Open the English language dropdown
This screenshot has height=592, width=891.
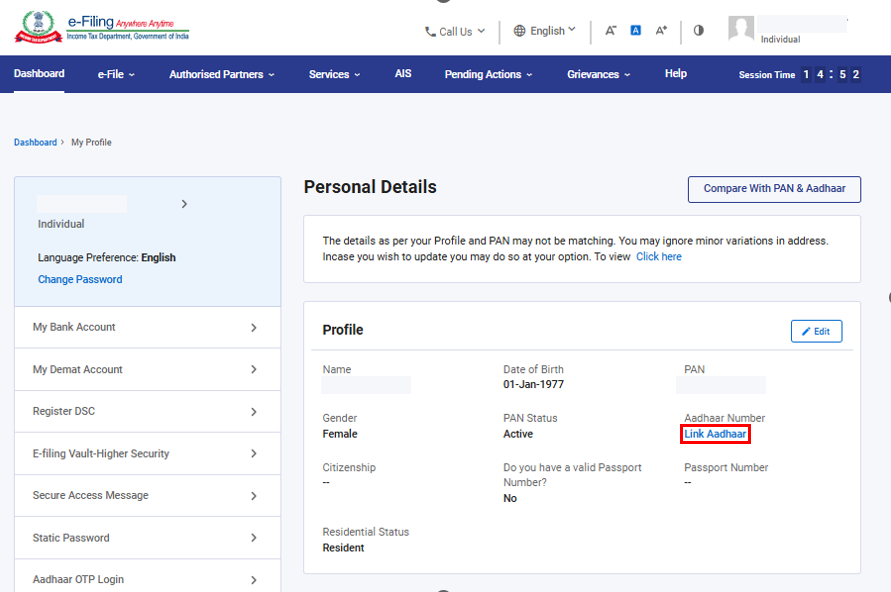coord(544,31)
